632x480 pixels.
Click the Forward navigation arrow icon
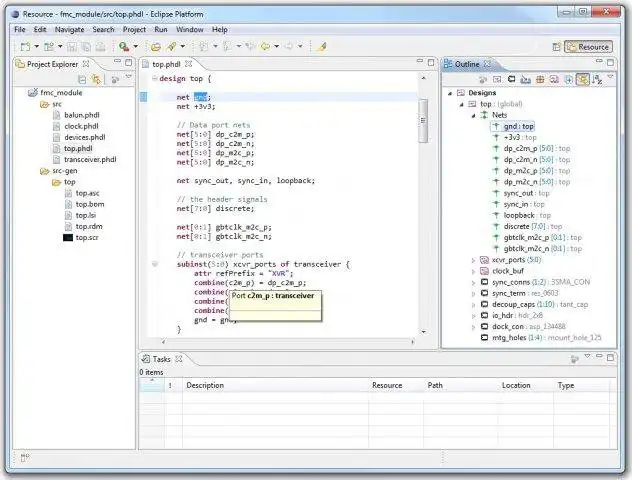[289, 47]
